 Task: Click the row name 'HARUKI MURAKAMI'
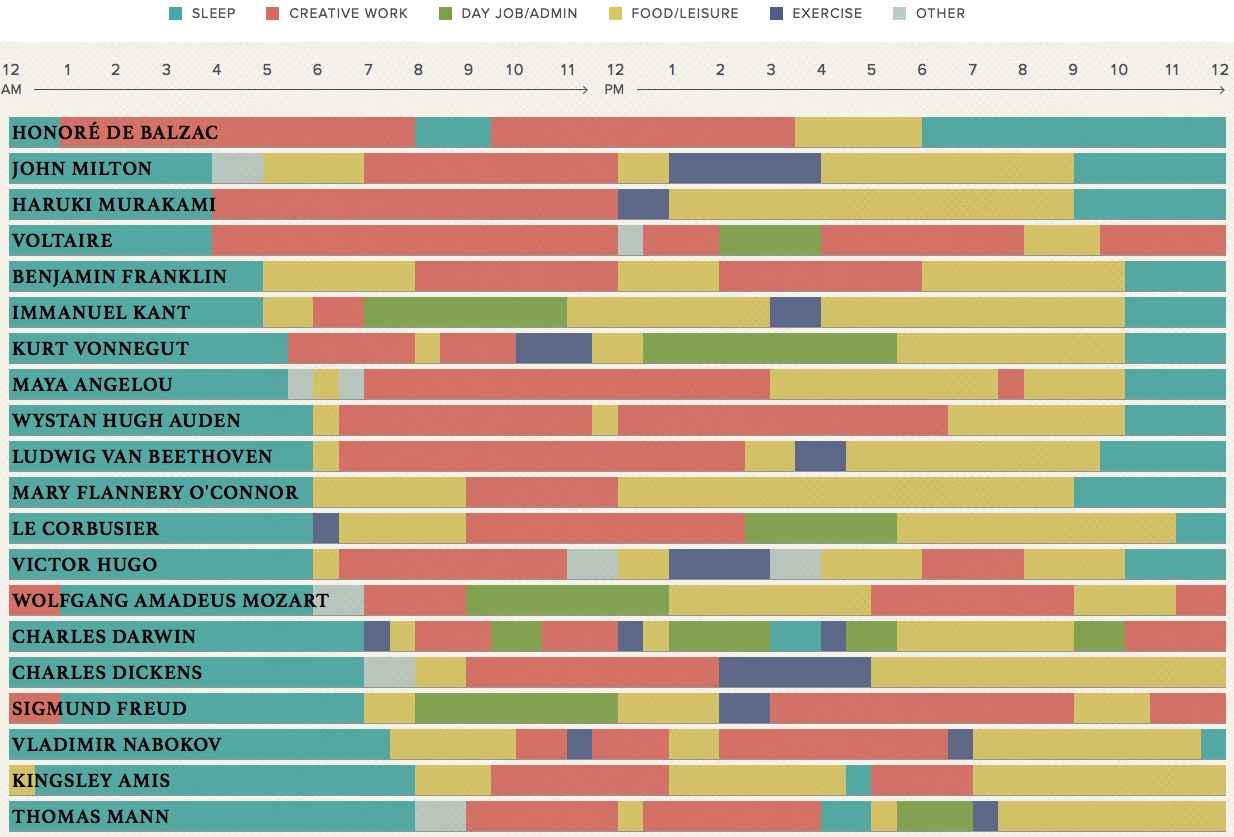tap(114, 204)
